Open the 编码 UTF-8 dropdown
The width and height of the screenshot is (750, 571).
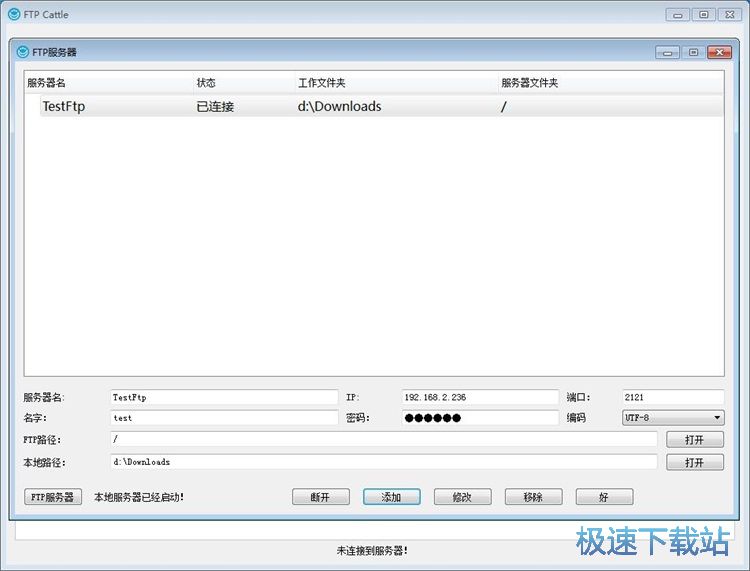(x=673, y=417)
